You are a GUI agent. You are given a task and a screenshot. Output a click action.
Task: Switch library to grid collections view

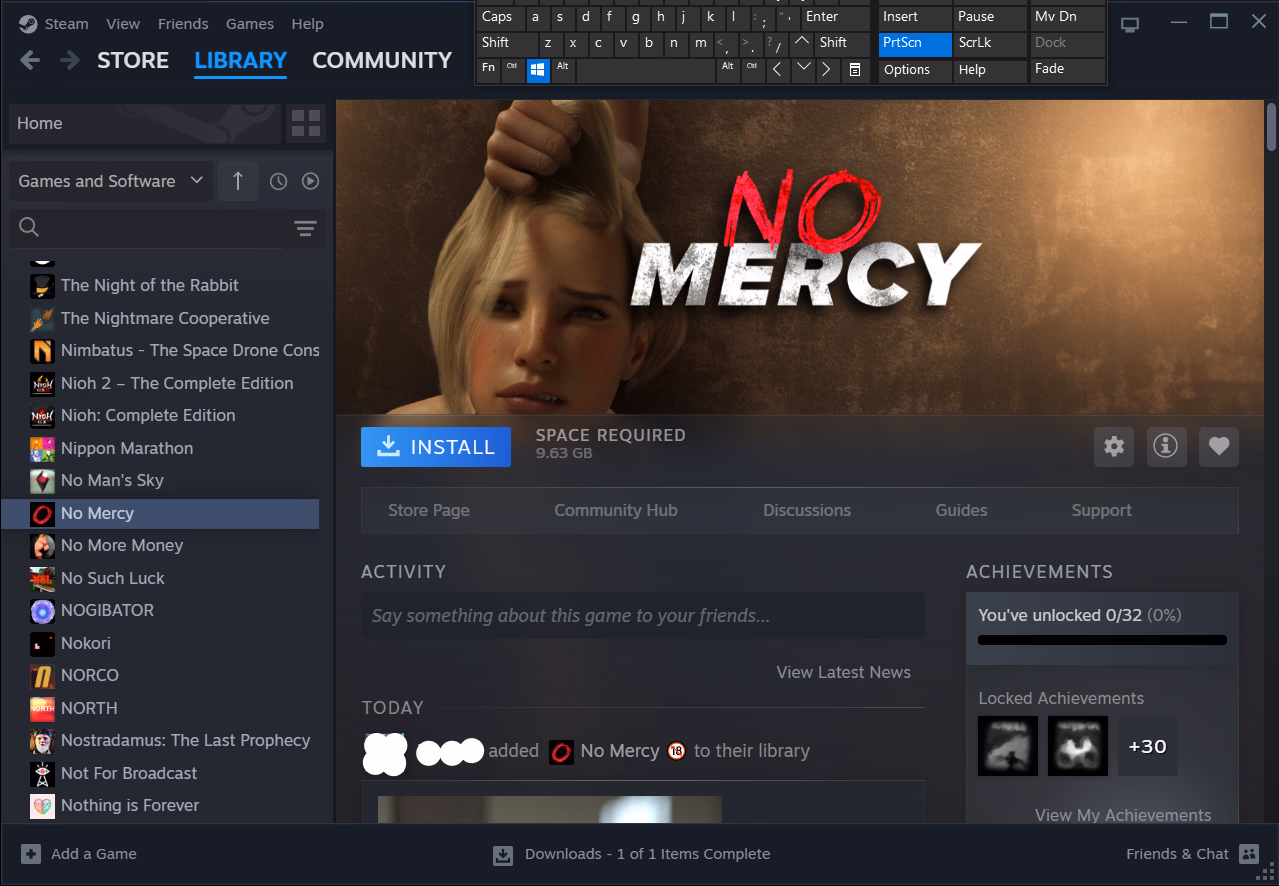(x=306, y=124)
